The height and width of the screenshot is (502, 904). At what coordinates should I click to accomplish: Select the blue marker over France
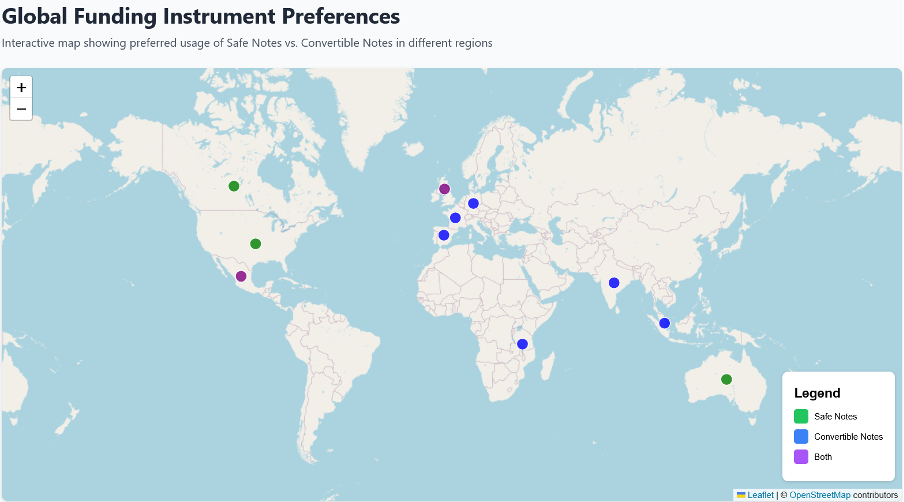coord(455,218)
